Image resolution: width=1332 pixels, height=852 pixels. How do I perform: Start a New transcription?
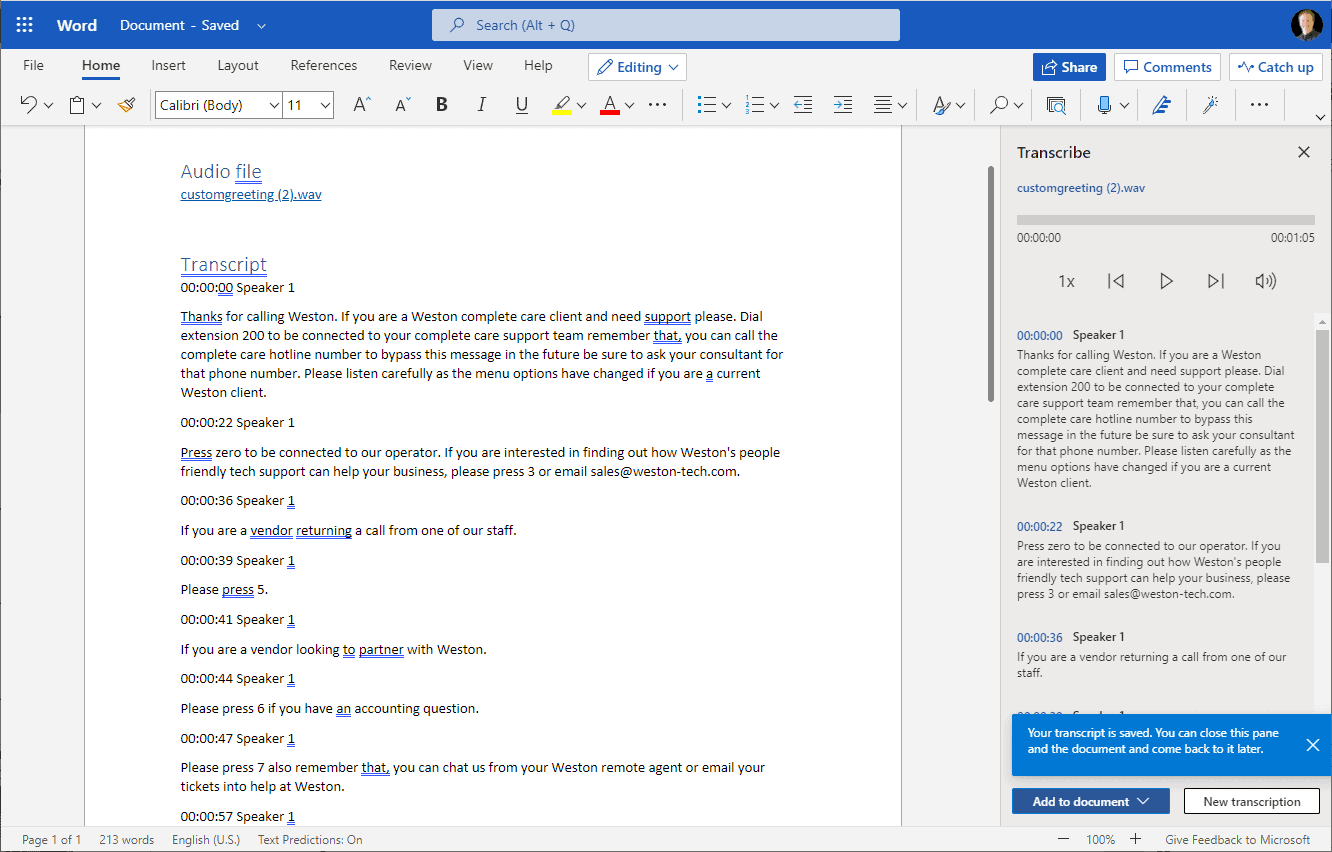(1252, 801)
